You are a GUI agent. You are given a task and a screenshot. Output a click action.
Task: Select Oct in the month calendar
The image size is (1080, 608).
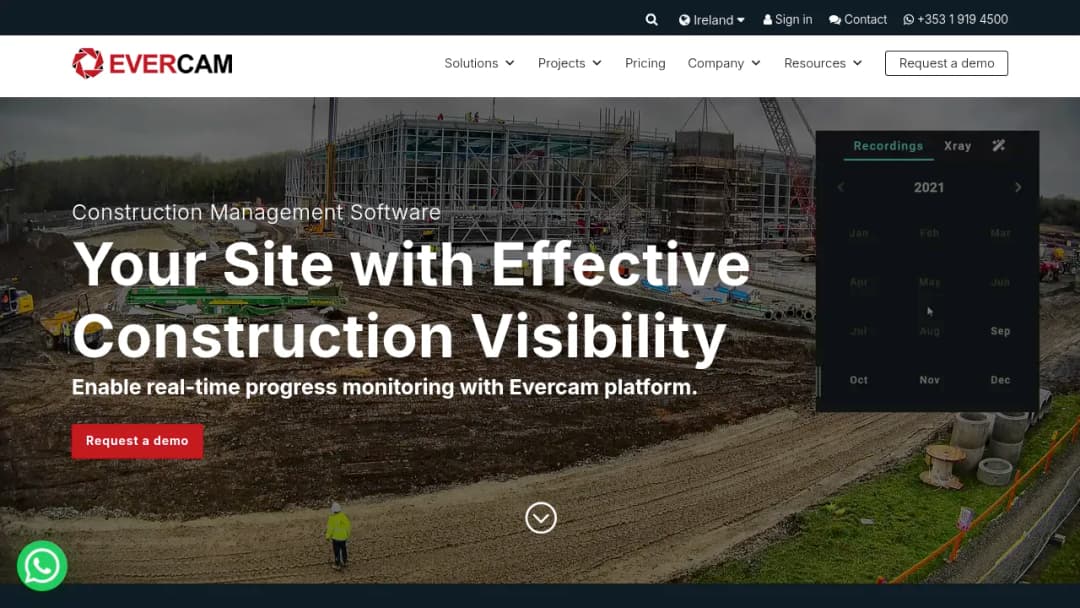(x=859, y=380)
